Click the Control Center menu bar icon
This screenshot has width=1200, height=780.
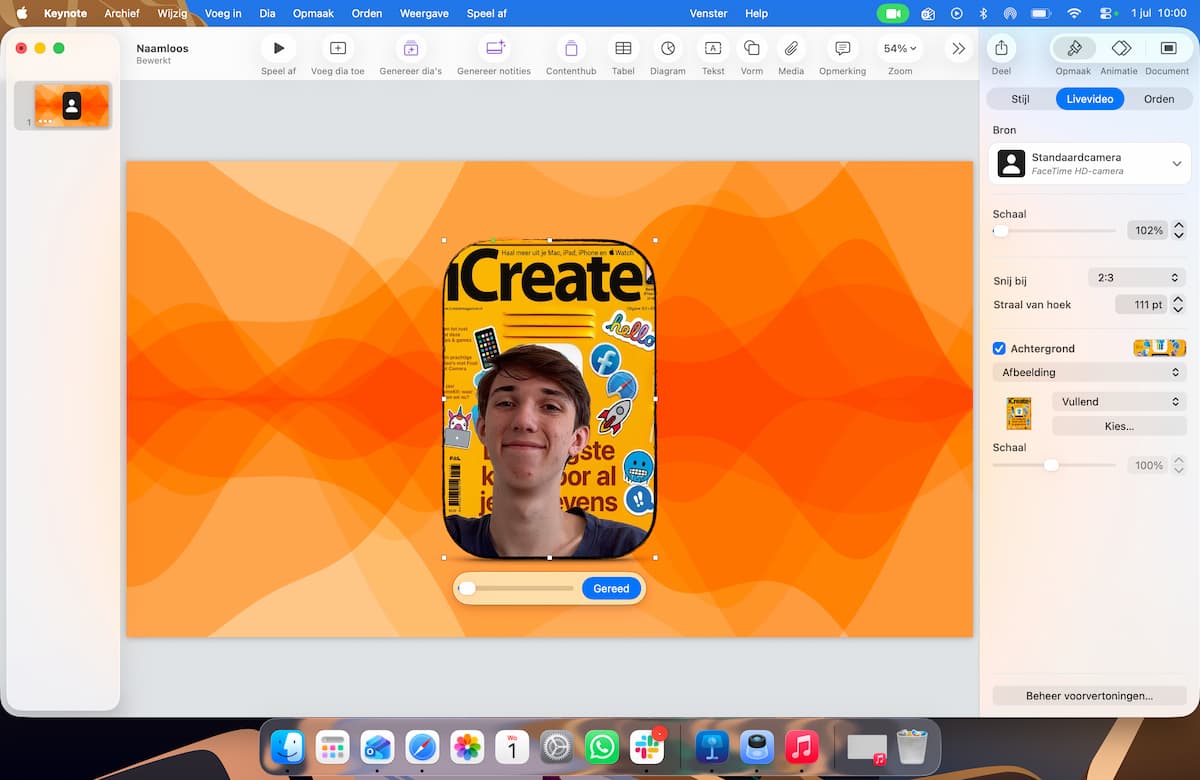coord(1106,13)
